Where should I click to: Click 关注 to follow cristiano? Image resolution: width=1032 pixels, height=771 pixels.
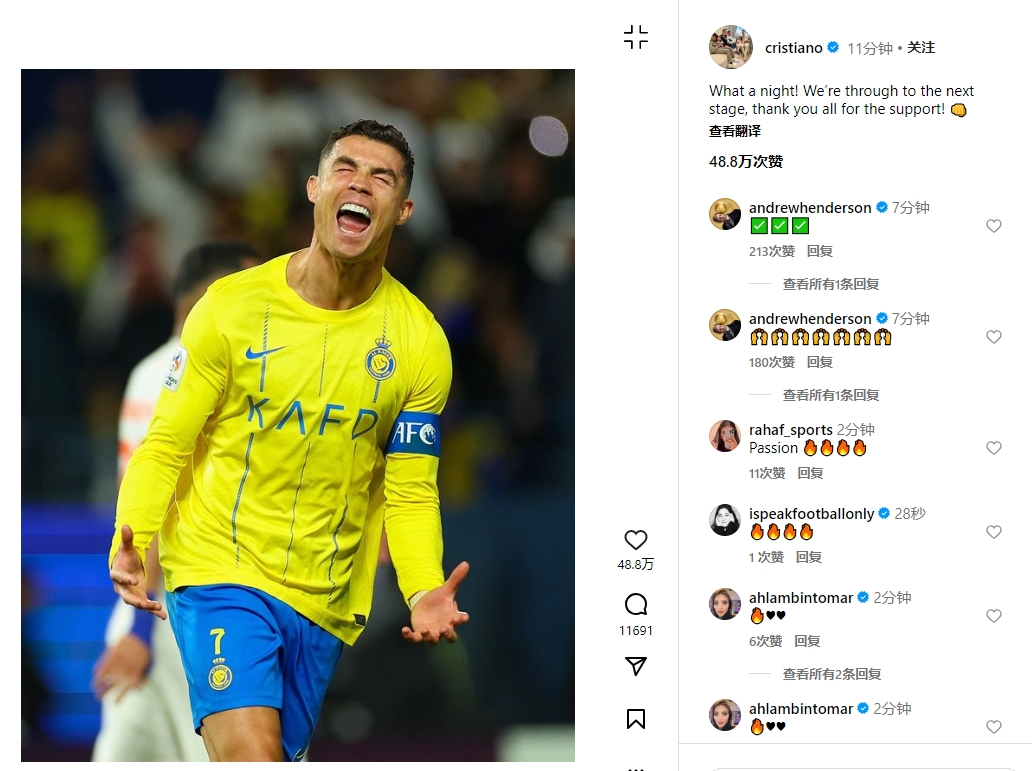[x=921, y=48]
